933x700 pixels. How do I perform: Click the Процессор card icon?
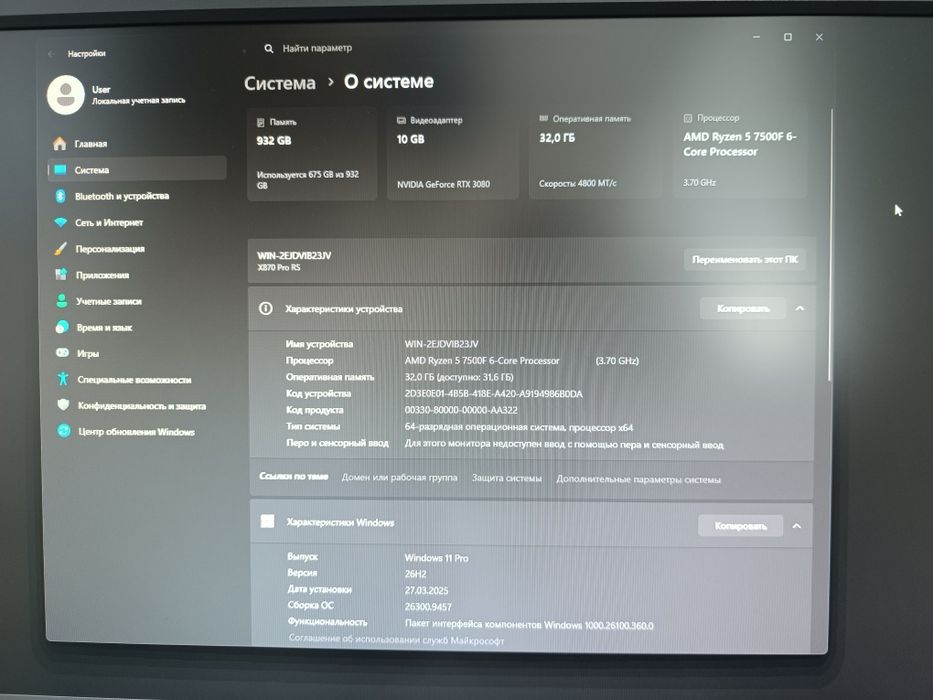pos(688,118)
